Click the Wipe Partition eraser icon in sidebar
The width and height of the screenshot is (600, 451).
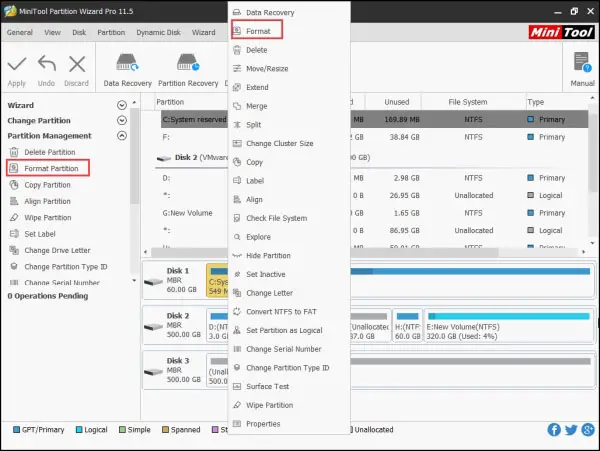pos(14,217)
